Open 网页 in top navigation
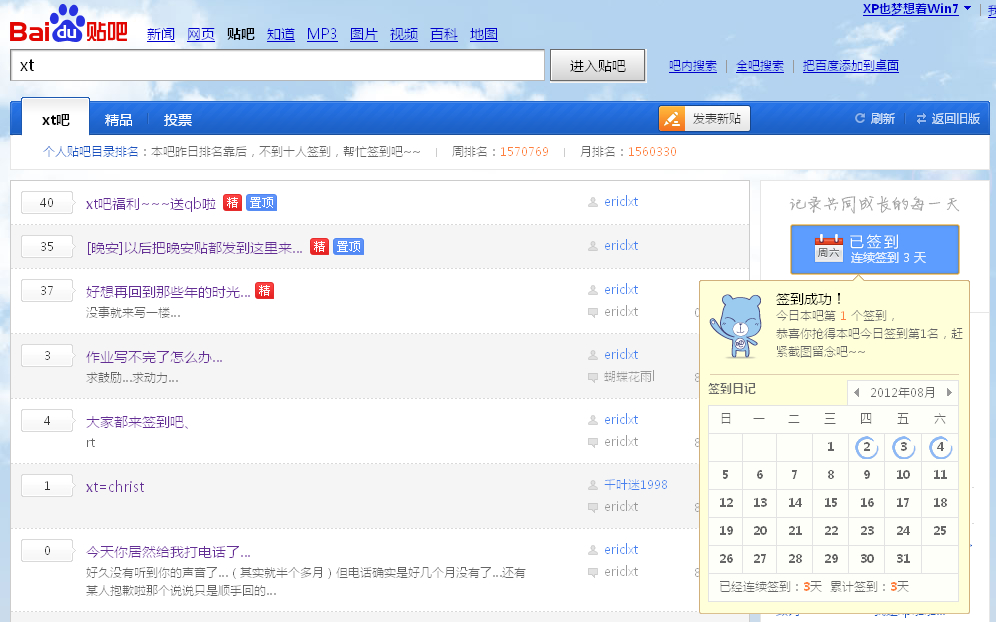 201,34
